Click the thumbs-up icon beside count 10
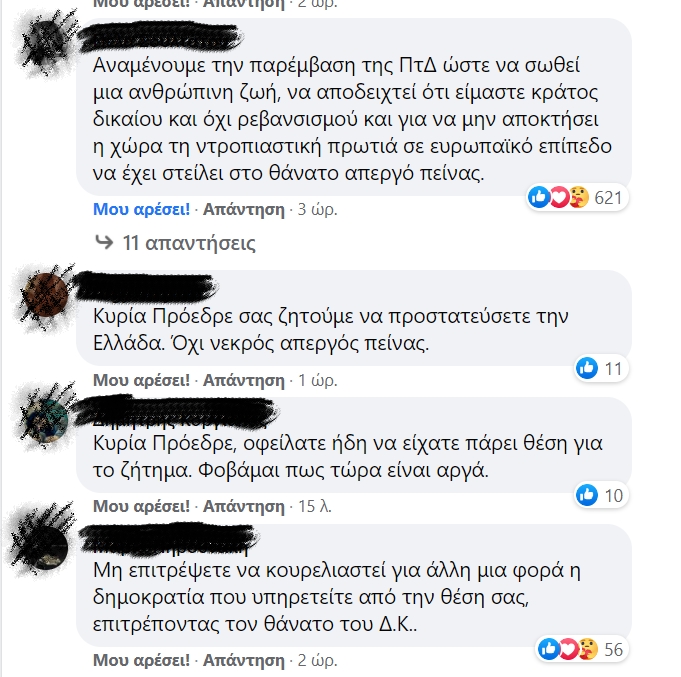 coord(587,495)
